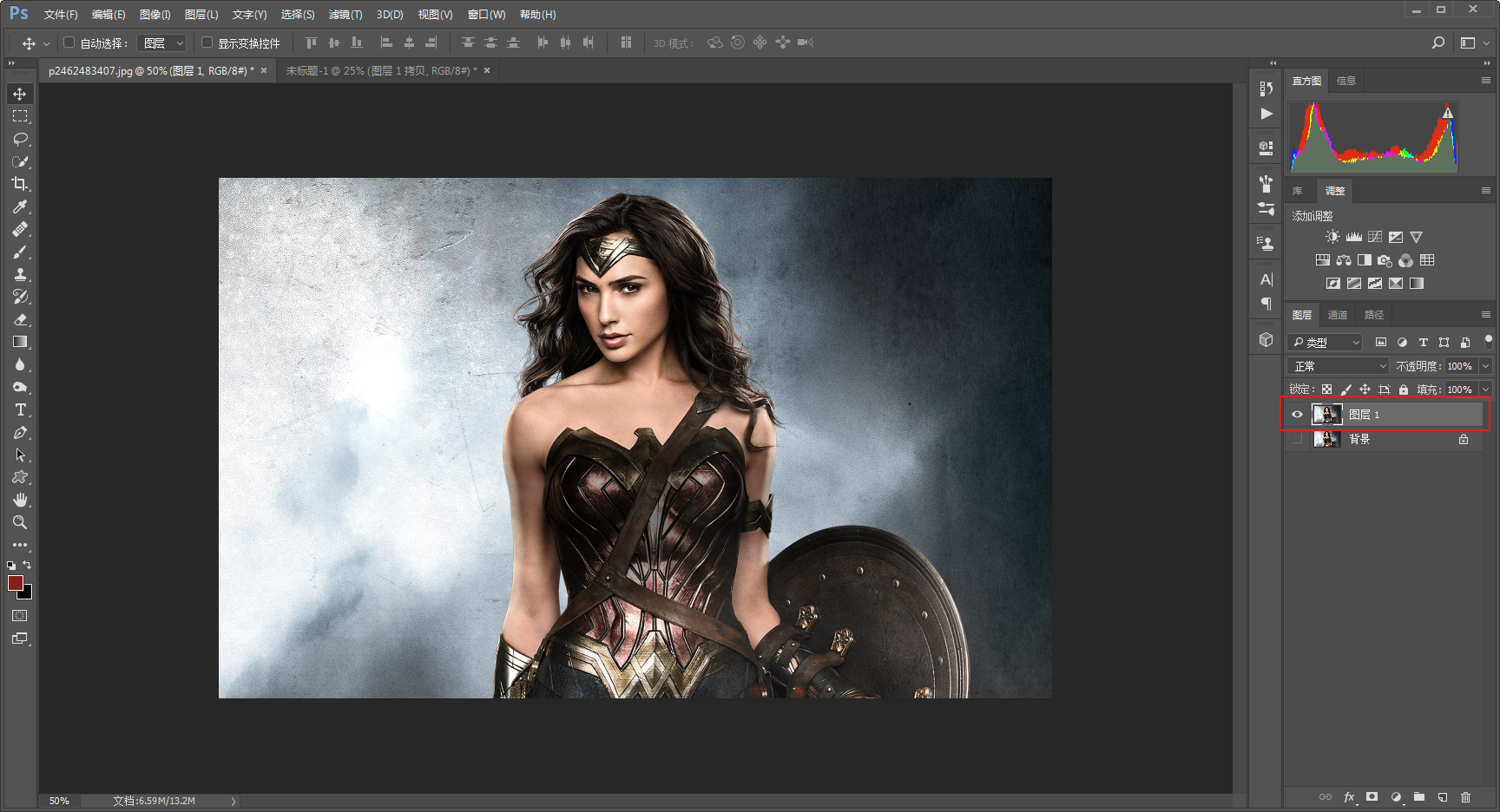Select the Clone Stamp tool
The height and width of the screenshot is (812, 1500).
[x=20, y=274]
